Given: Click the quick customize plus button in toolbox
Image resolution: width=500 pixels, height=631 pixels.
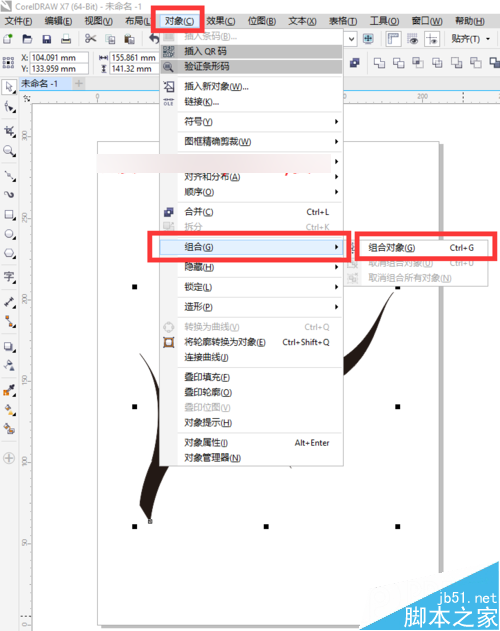Looking at the screenshot, I should tap(9, 458).
